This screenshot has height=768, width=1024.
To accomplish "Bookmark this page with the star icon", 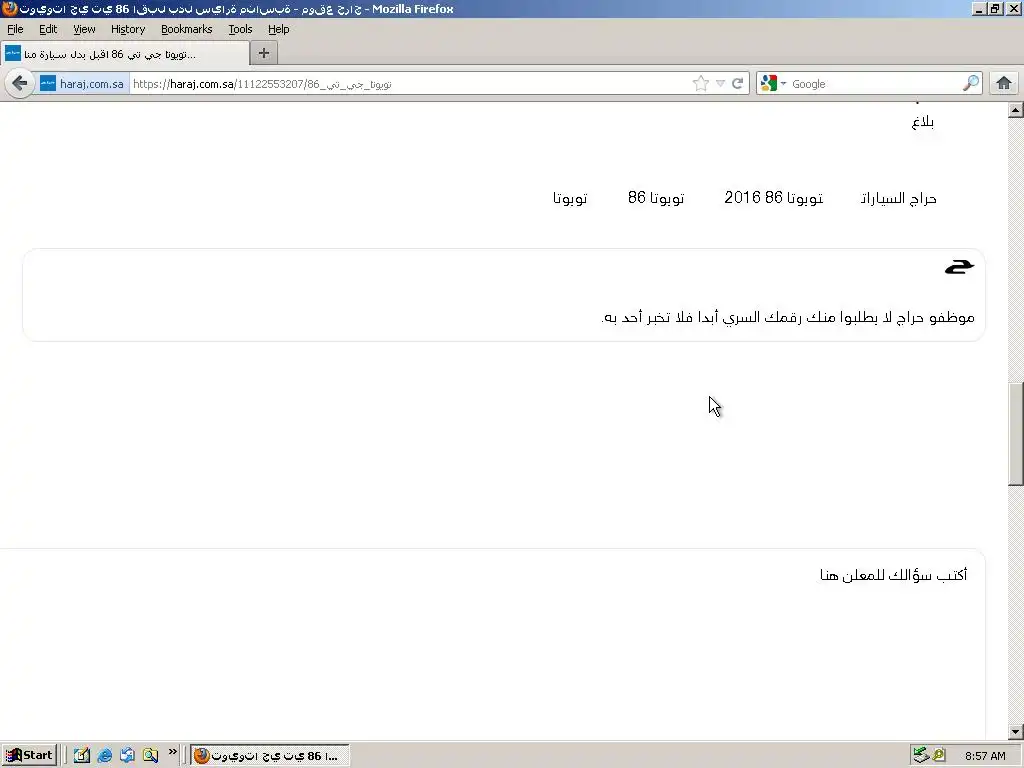I will [x=701, y=84].
